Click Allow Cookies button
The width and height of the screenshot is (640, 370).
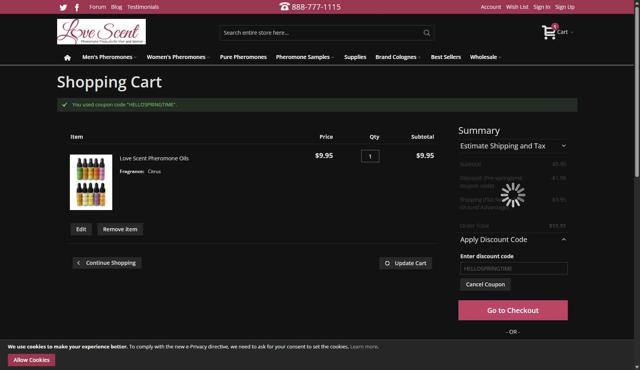(31, 360)
